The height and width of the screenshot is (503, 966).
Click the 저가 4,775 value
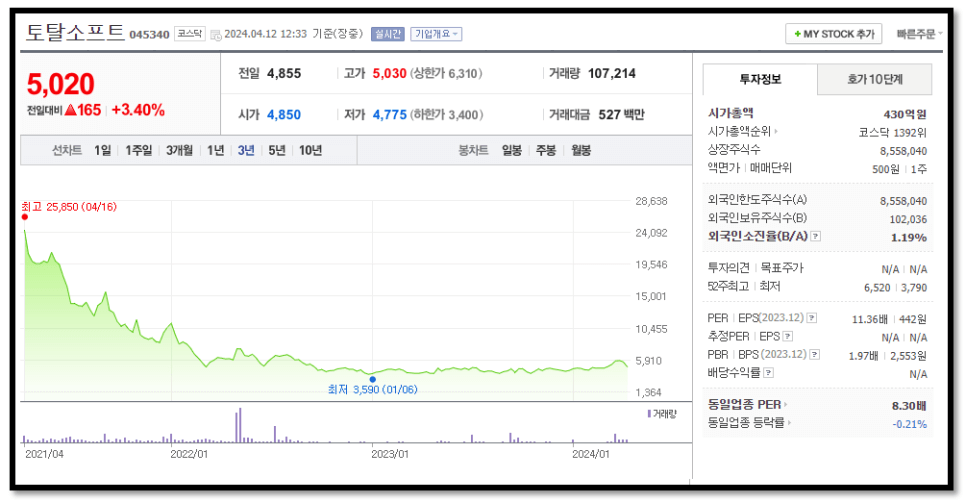tap(389, 115)
